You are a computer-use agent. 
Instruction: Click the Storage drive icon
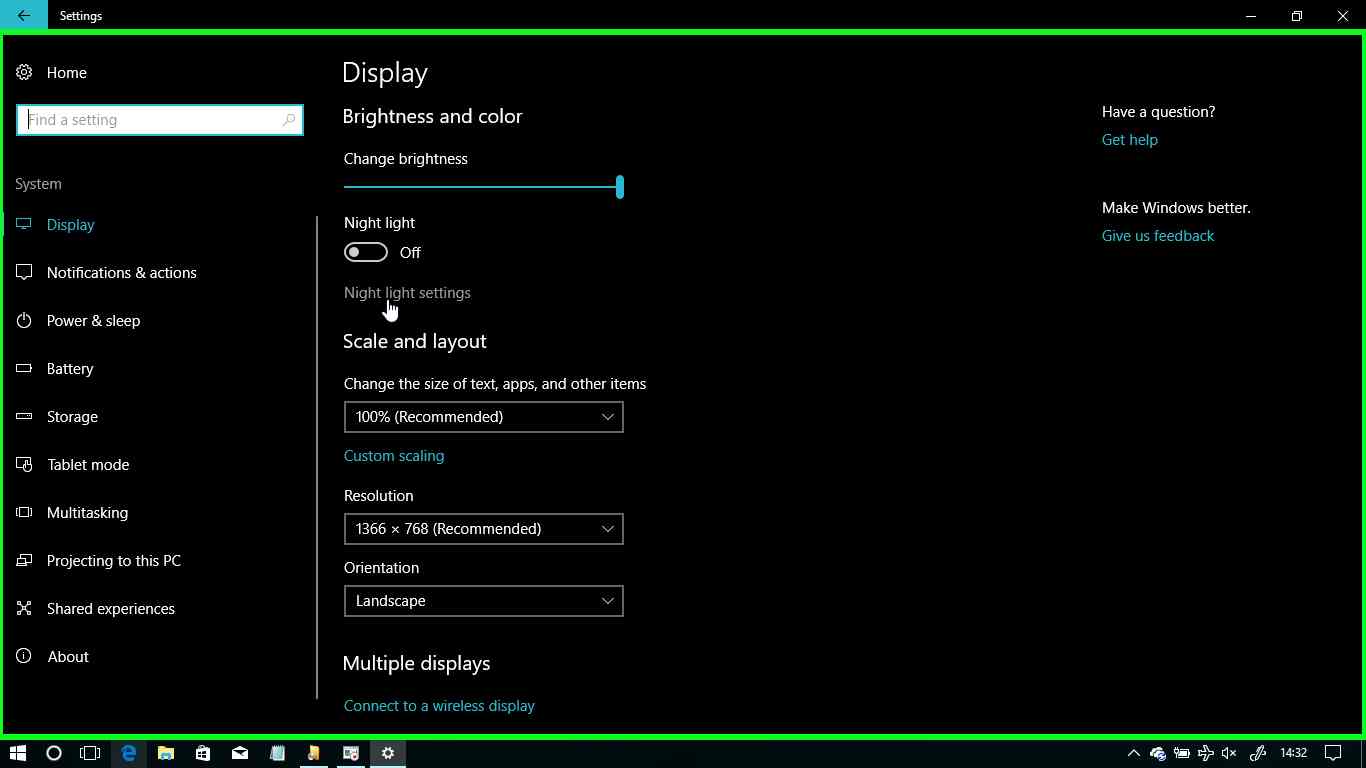pos(24,417)
